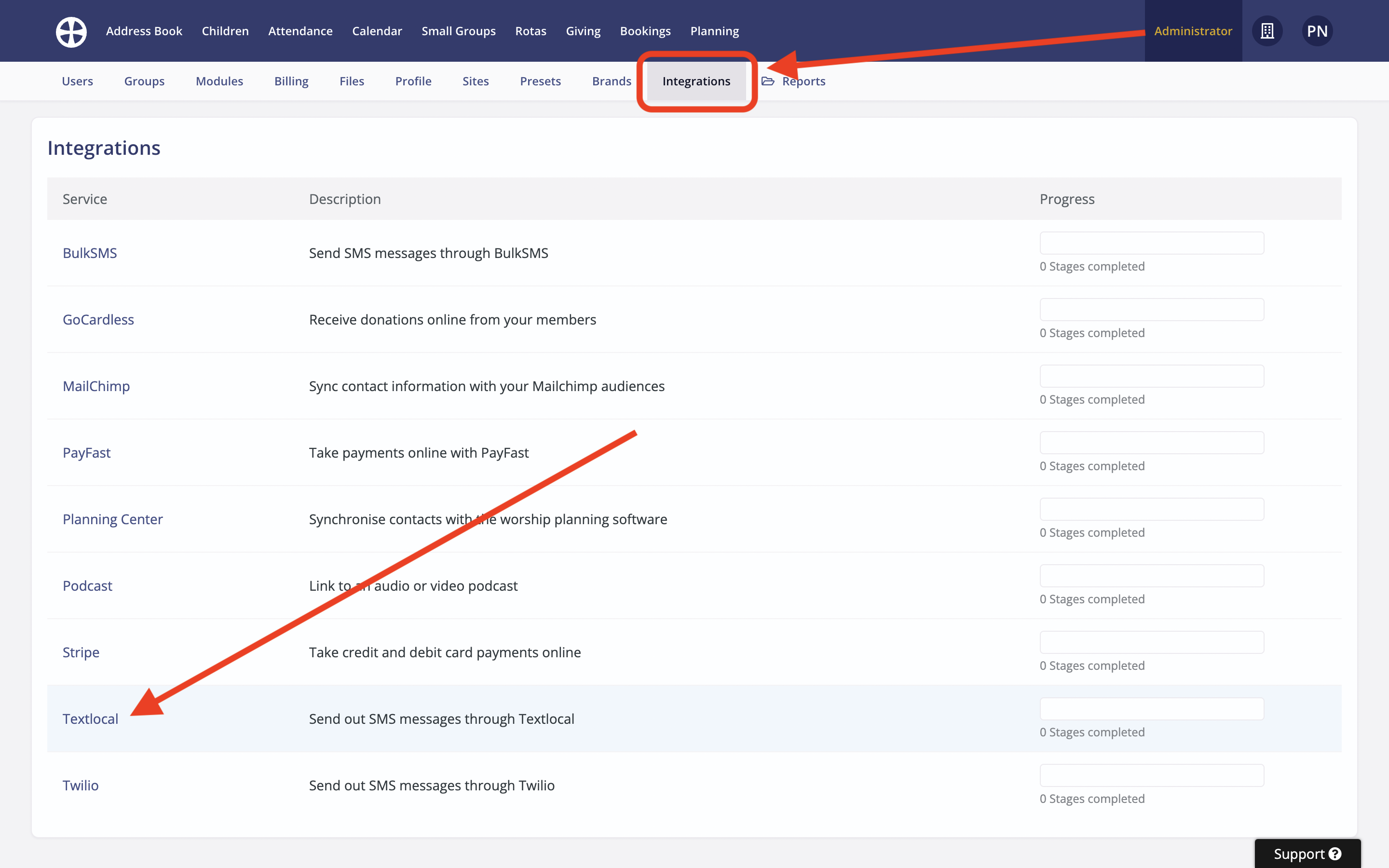Open the Calendar menu

tap(377, 31)
